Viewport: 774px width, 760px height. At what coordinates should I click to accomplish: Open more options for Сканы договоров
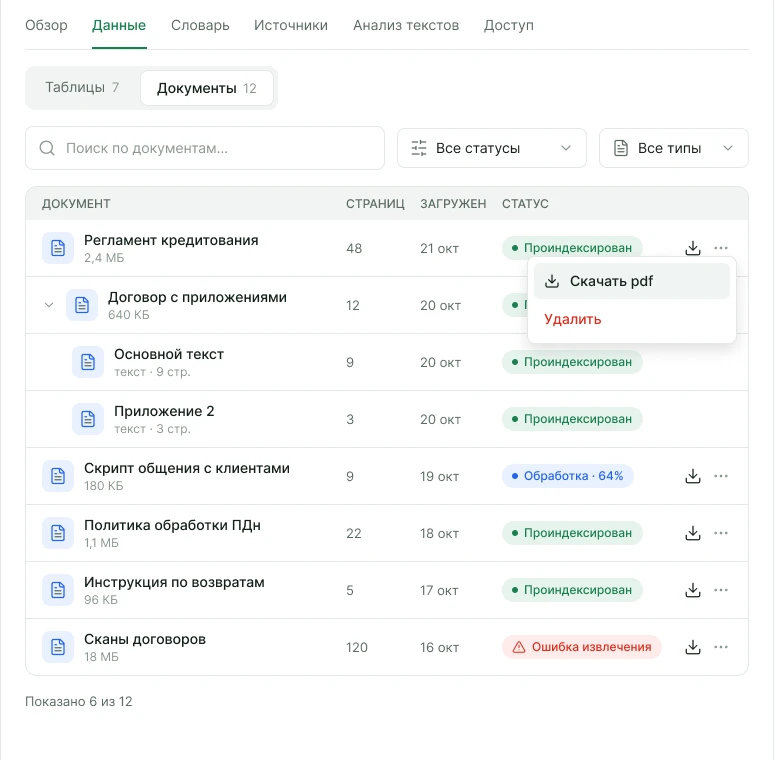721,647
